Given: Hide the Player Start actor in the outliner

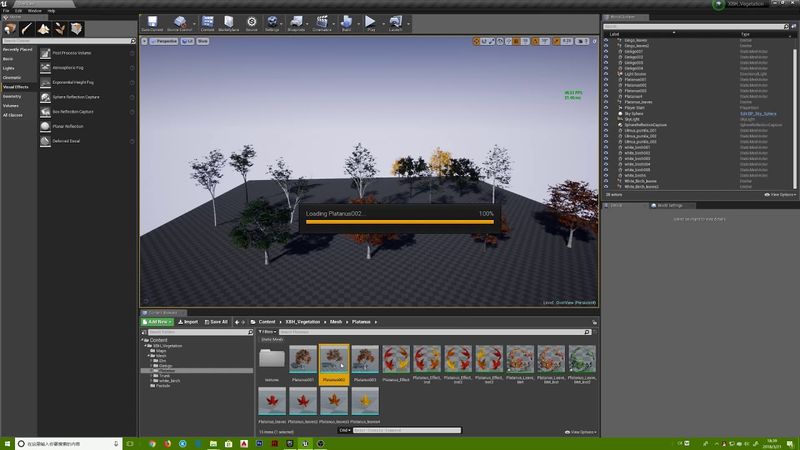Looking at the screenshot, I should coord(607,108).
